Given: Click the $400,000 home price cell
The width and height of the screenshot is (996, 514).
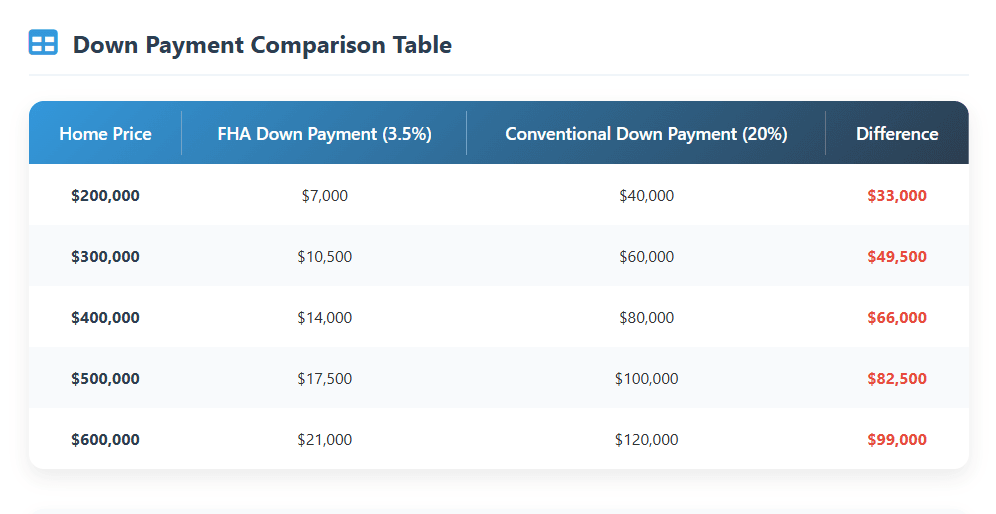Looking at the screenshot, I should click(x=105, y=318).
